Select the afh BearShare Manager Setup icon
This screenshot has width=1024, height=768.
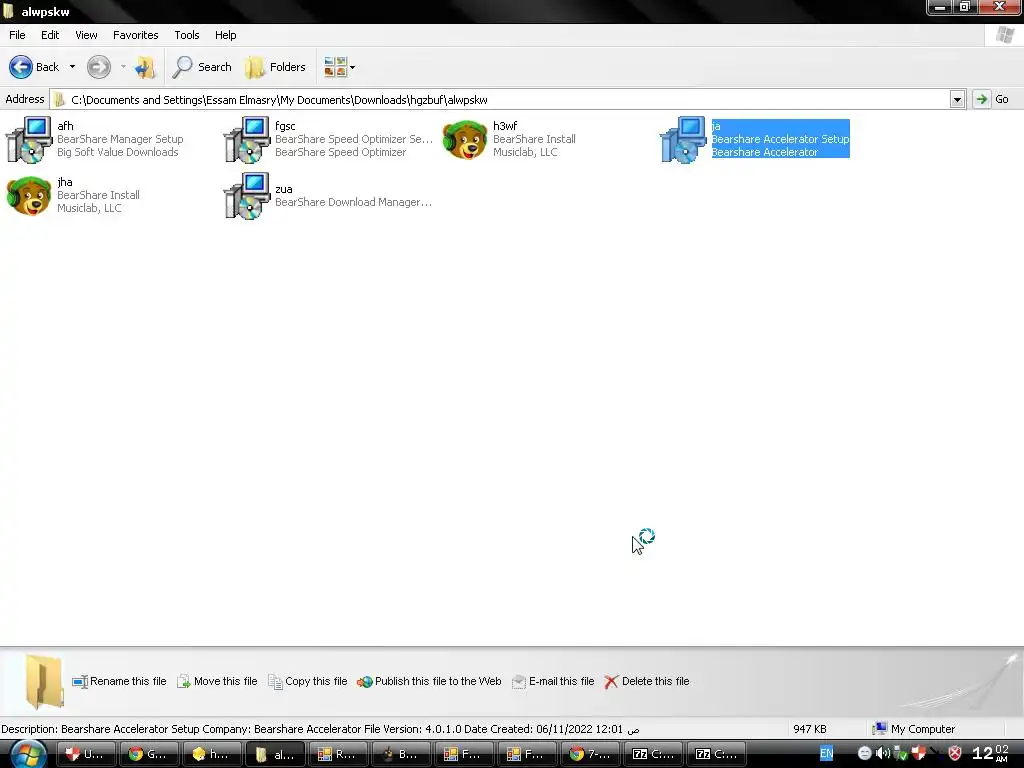click(29, 139)
